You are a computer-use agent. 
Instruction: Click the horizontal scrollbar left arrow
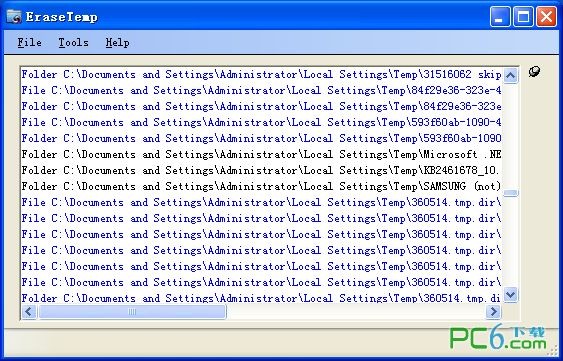(x=29, y=311)
